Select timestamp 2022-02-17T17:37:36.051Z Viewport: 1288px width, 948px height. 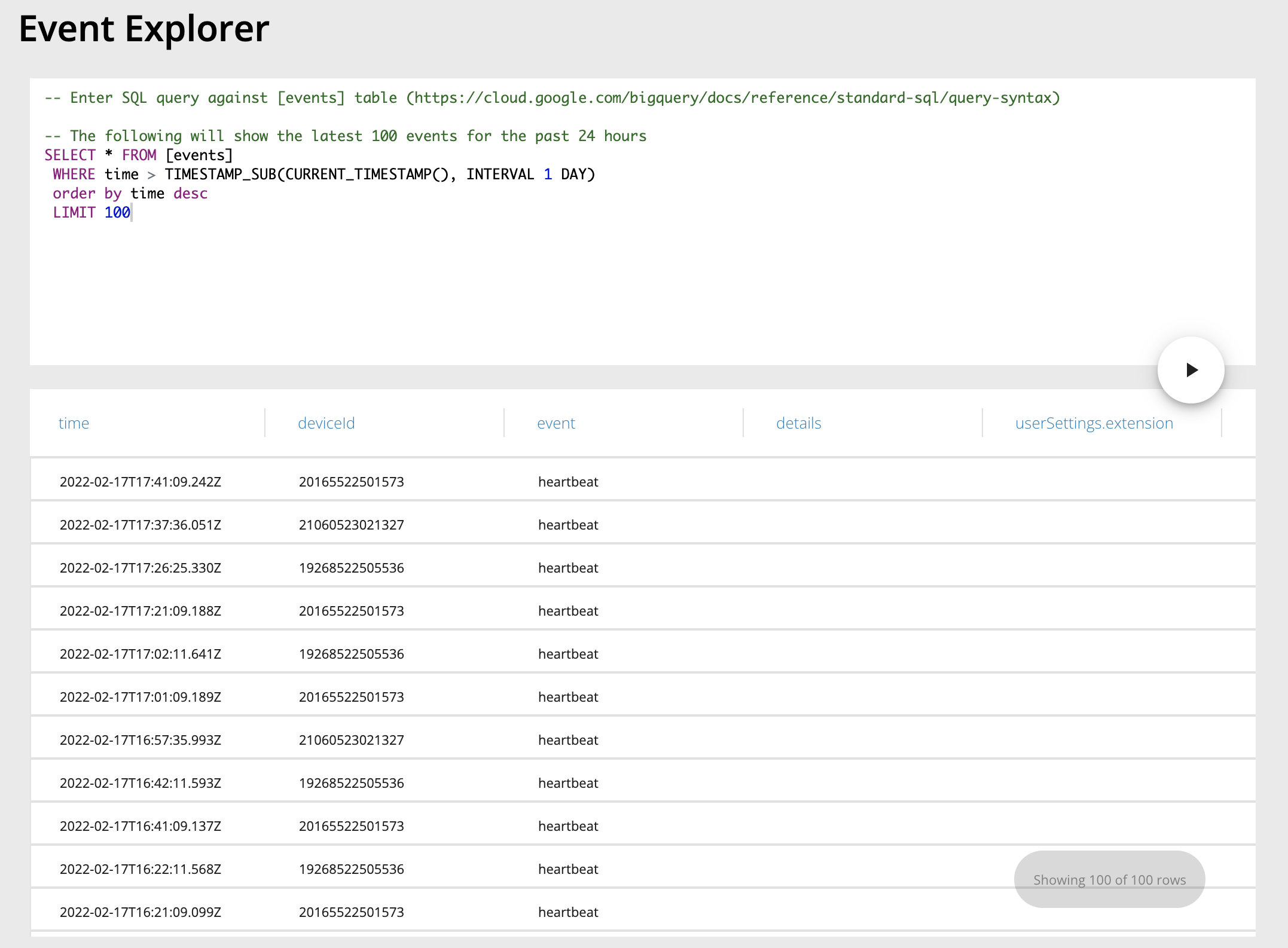[x=141, y=525]
